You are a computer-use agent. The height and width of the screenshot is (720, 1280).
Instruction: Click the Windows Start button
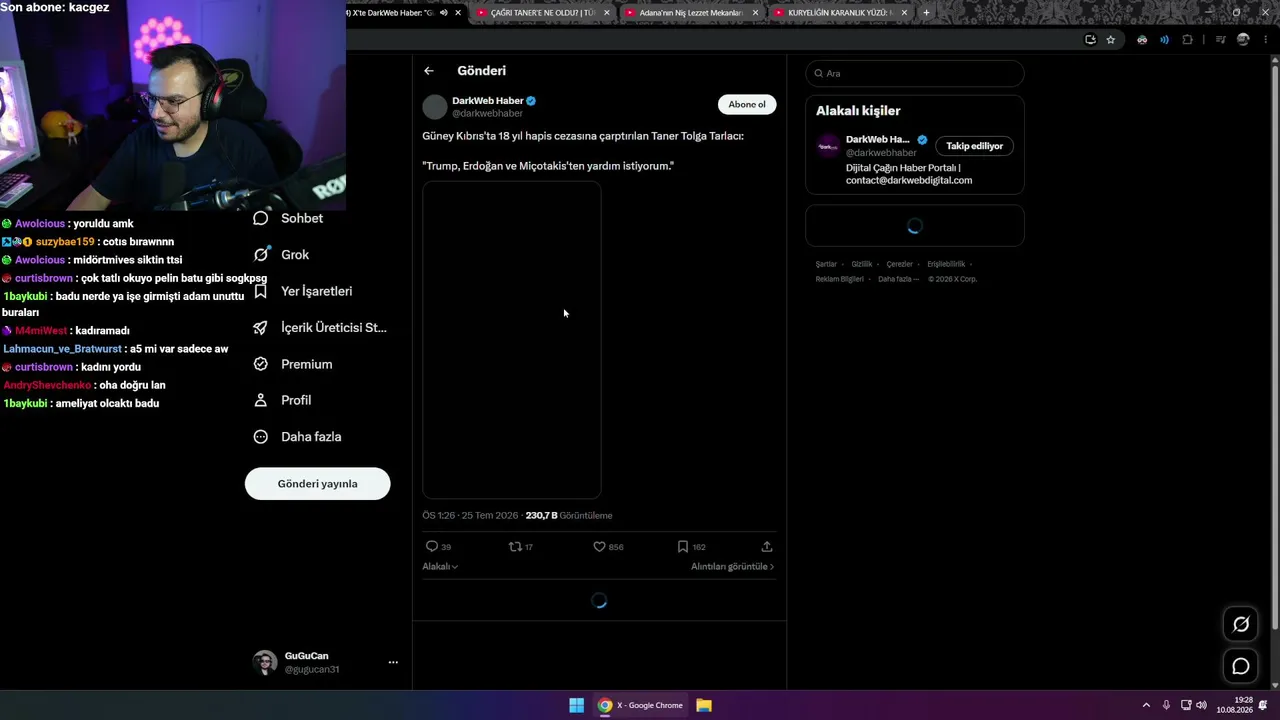[x=576, y=705]
